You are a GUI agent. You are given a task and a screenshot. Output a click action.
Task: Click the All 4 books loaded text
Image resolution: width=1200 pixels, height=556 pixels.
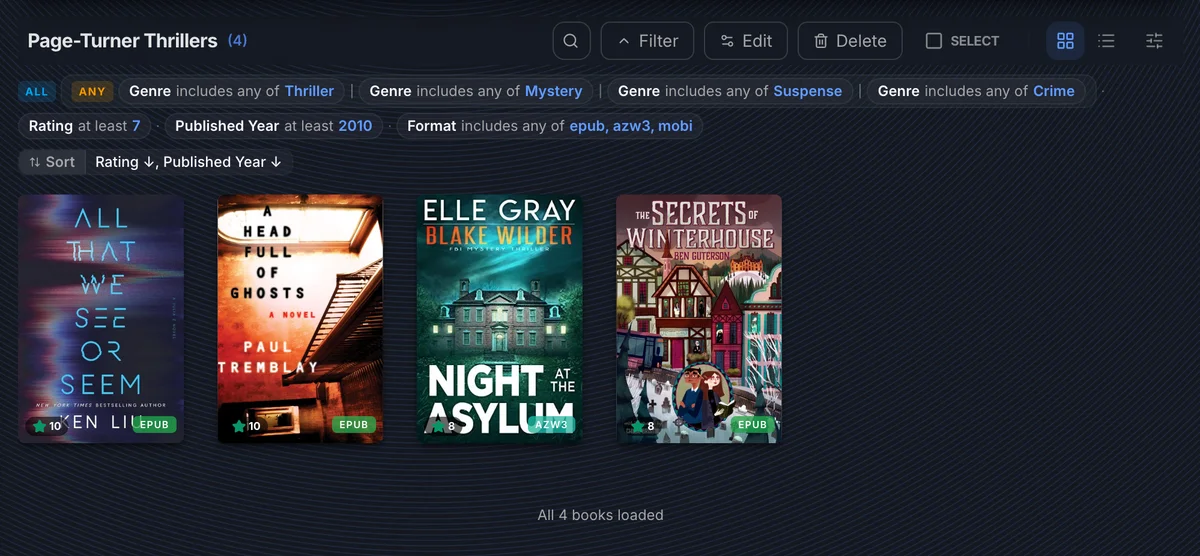pos(600,515)
